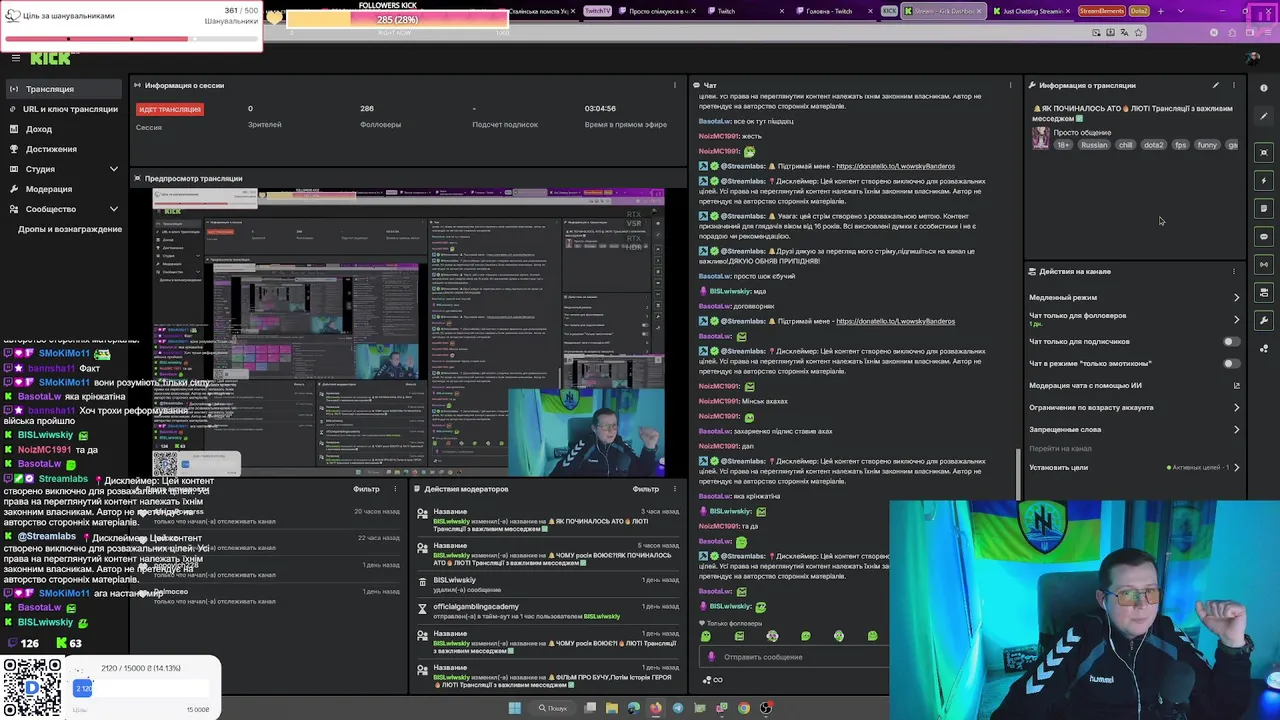Click the dots cluster icon in right toolbar

(x=1264, y=349)
